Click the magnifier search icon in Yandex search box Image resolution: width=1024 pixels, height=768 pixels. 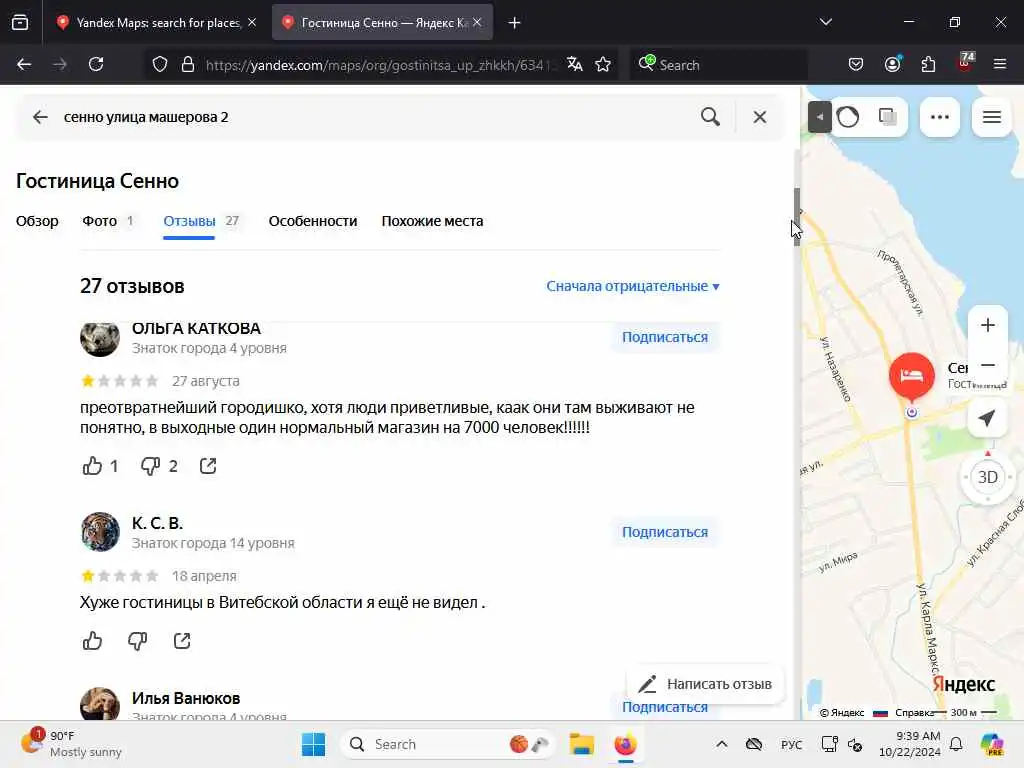point(710,117)
